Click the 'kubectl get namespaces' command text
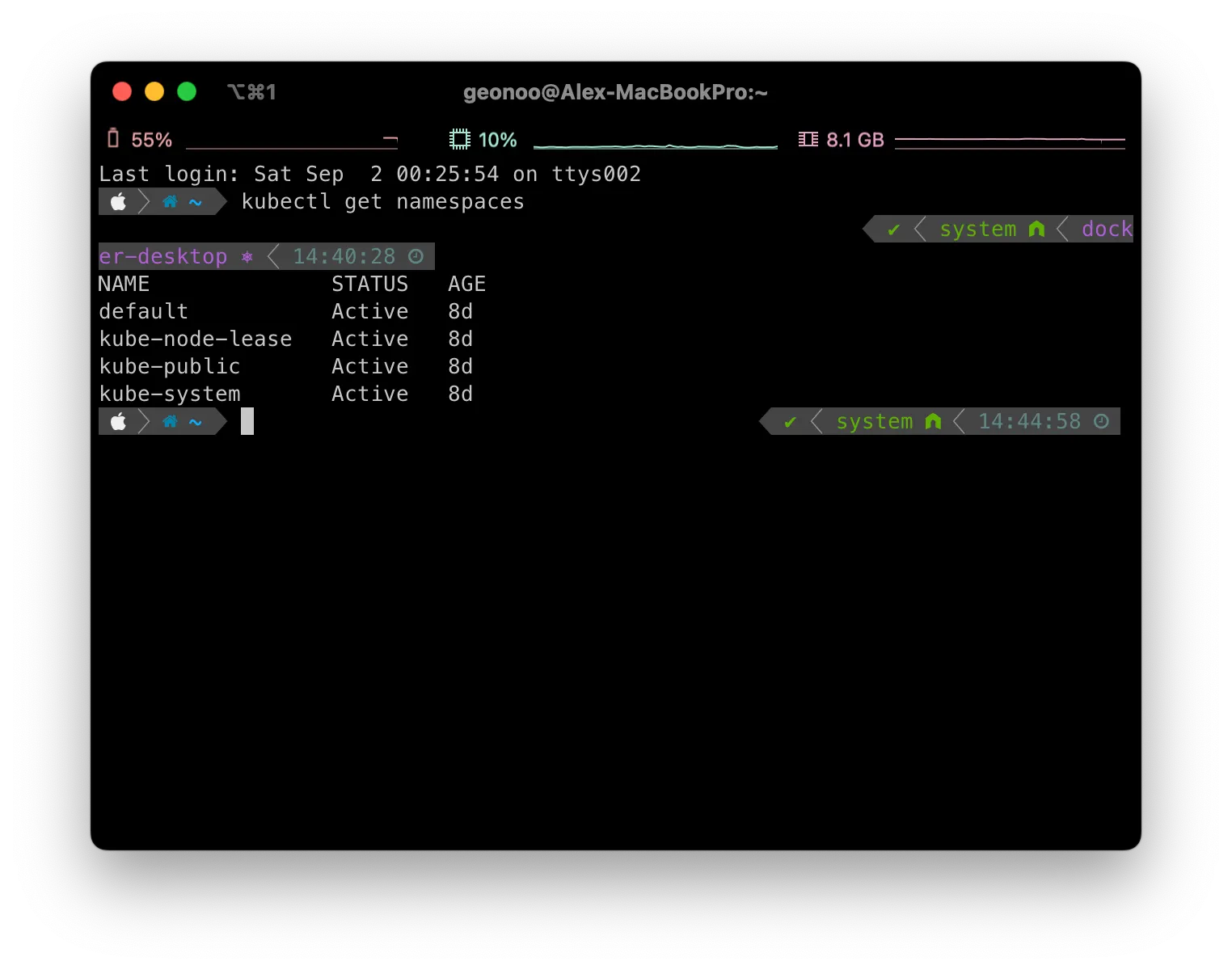1232x970 pixels. pyautogui.click(x=382, y=201)
